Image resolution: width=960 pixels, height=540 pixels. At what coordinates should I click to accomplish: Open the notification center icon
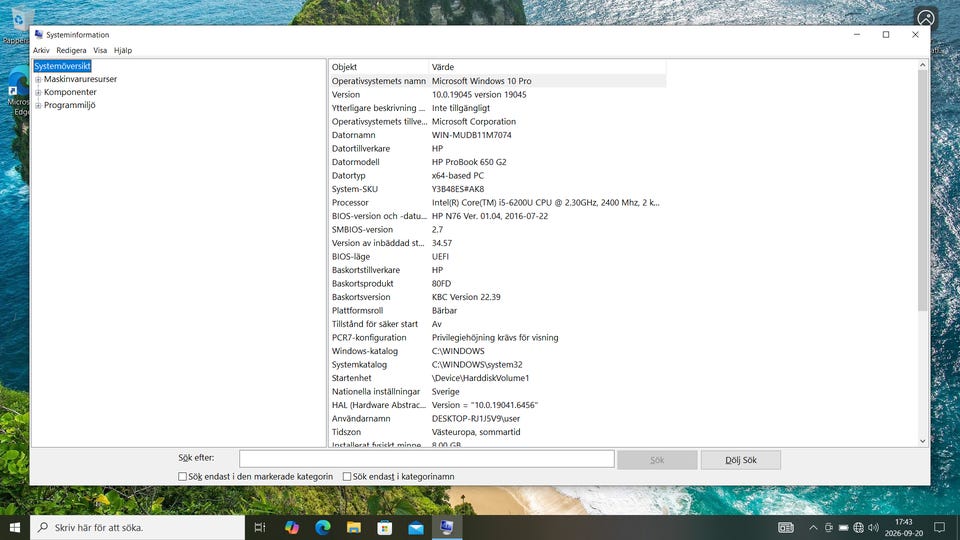point(940,527)
